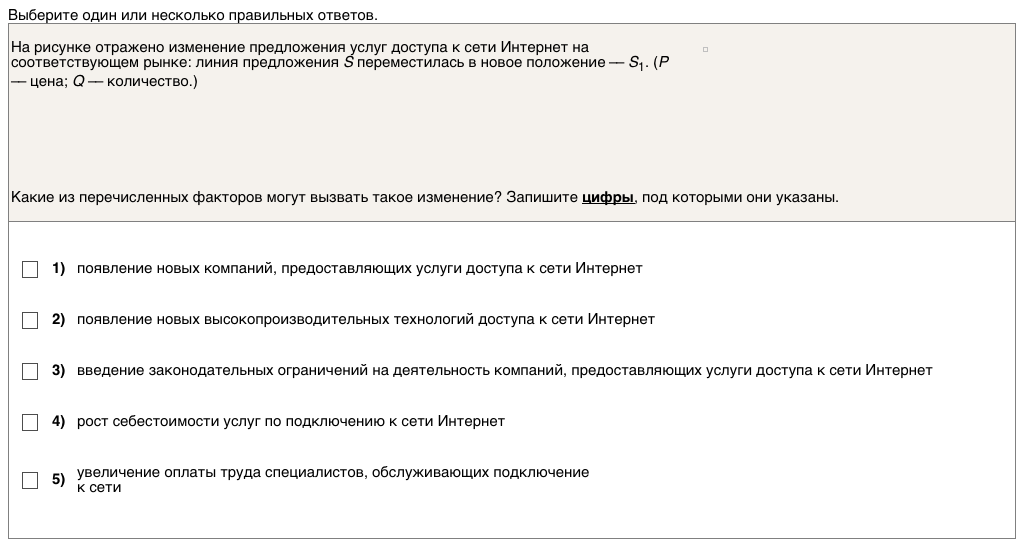Tick the checkbox next to option 2
1024x547 pixels.
coord(30,320)
